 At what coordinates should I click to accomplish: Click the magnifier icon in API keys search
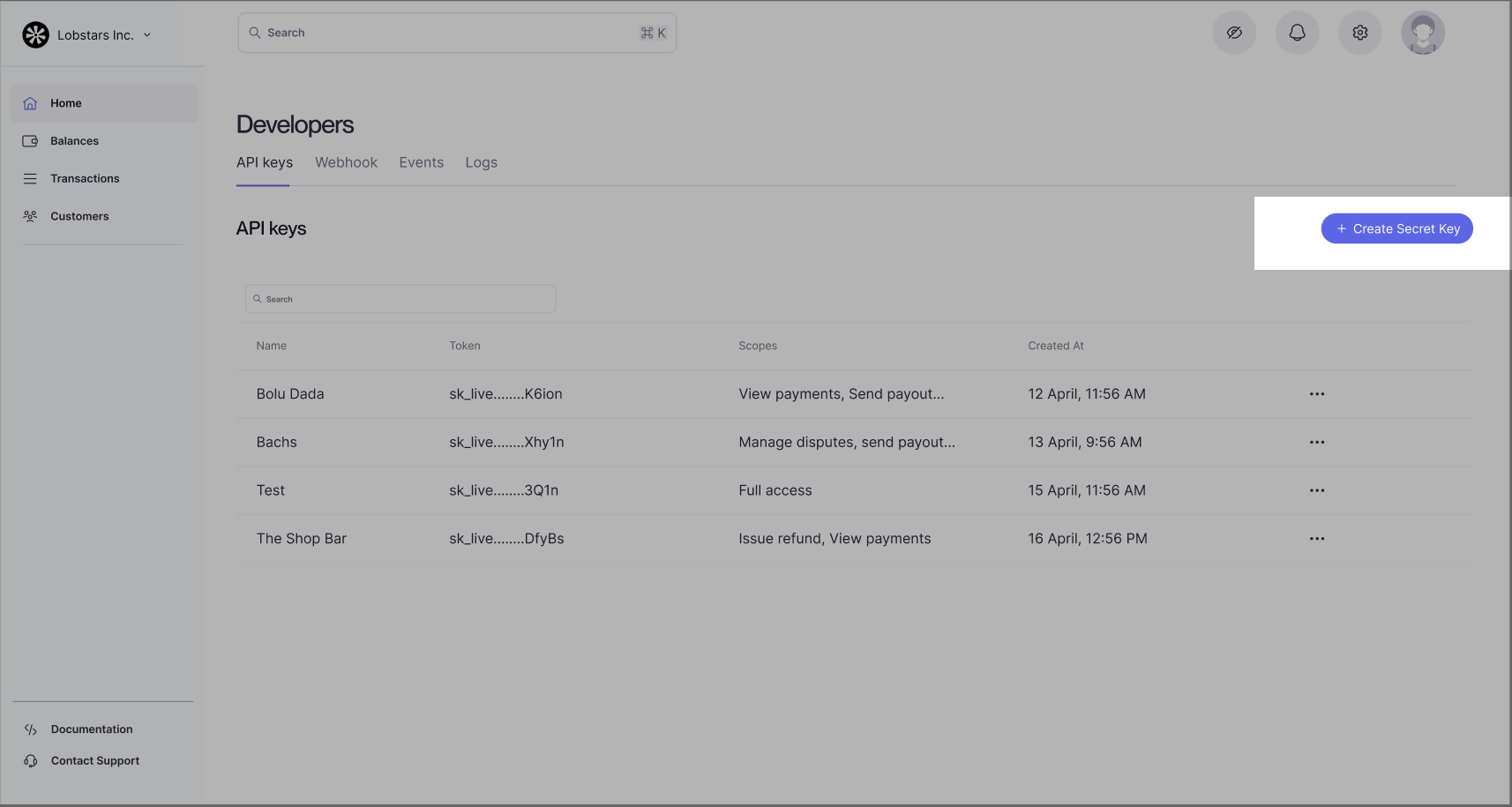(x=258, y=299)
